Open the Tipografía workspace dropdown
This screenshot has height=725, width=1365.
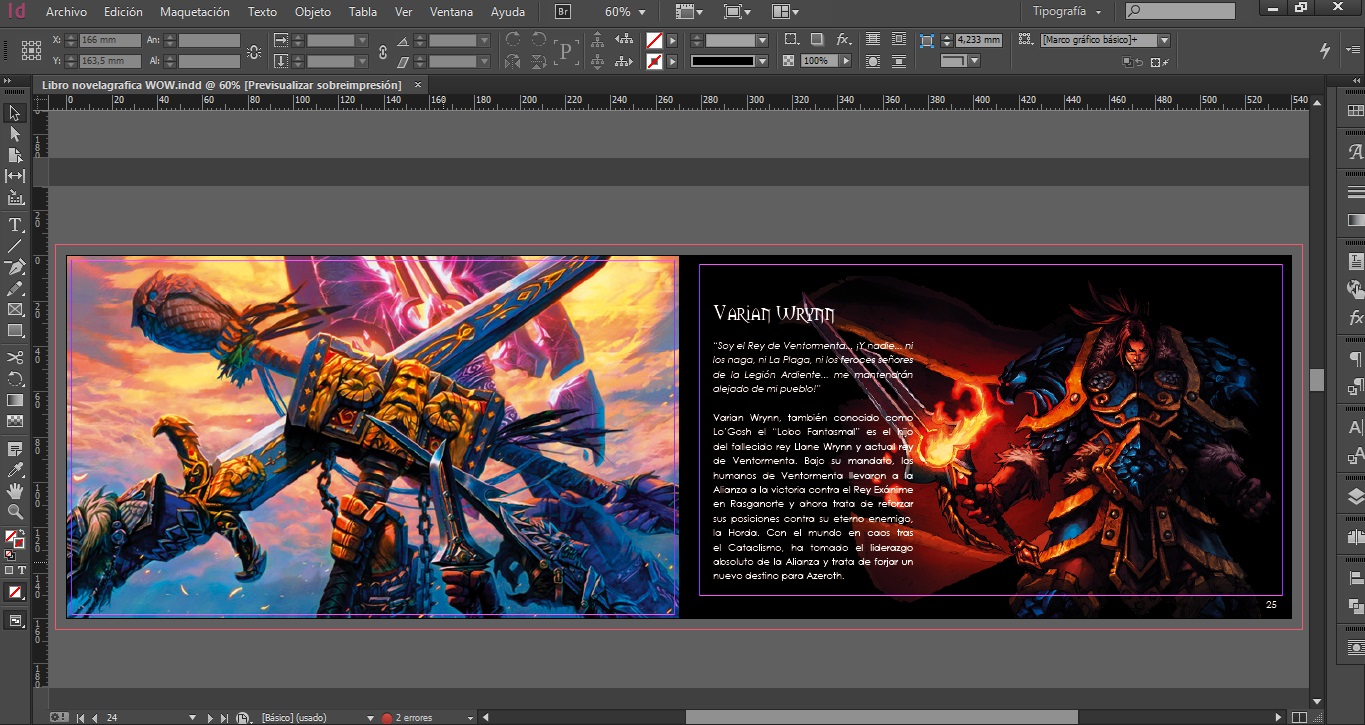click(x=1067, y=12)
